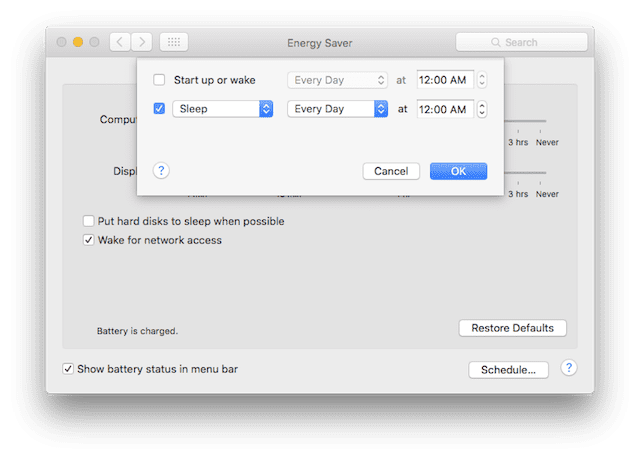640x459 pixels.
Task: Open Every Day dropdown for Sleep row
Action: (x=337, y=109)
